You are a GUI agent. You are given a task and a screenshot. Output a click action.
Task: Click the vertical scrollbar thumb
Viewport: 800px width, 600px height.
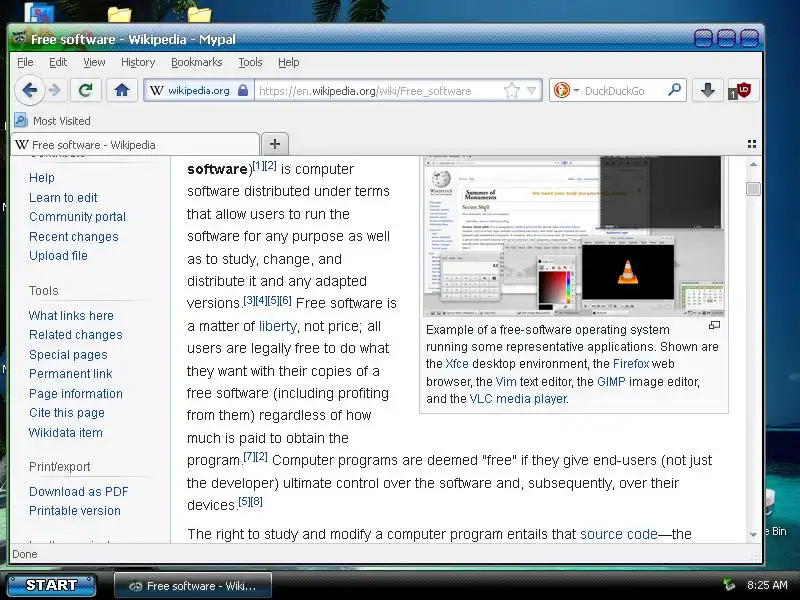point(753,189)
